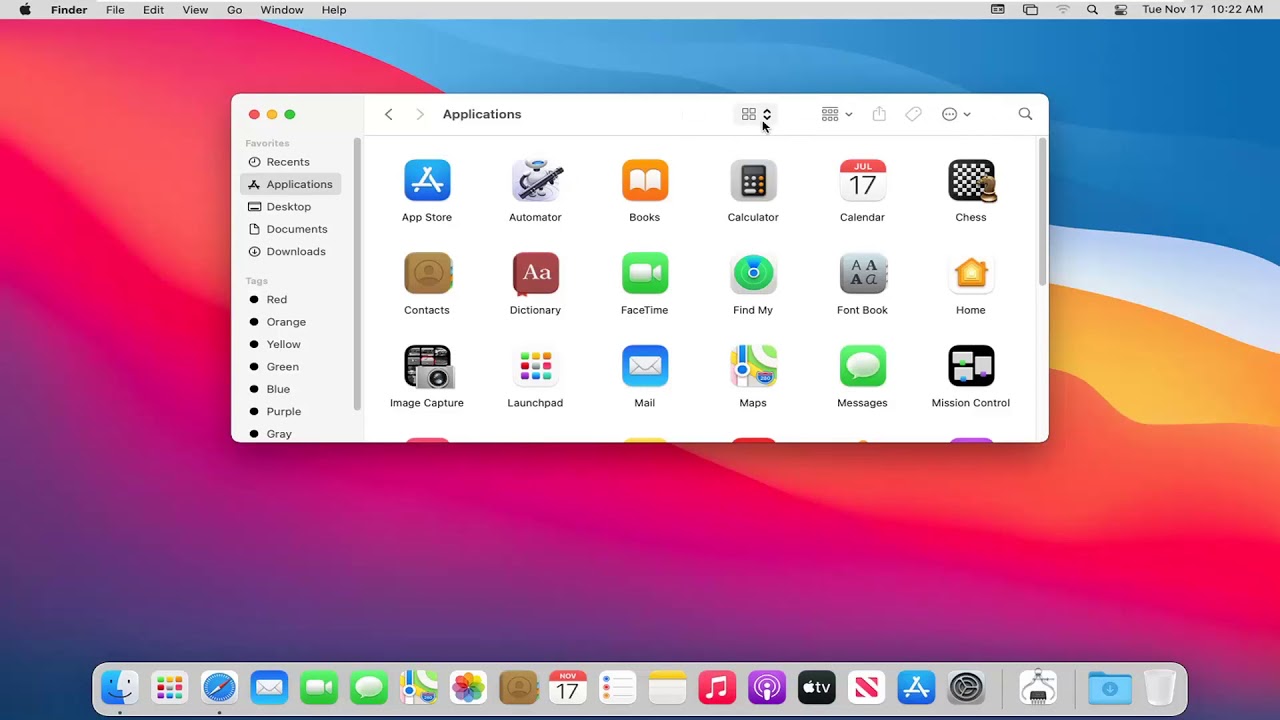The image size is (1280, 720).
Task: Open the Go menu
Action: click(x=234, y=10)
